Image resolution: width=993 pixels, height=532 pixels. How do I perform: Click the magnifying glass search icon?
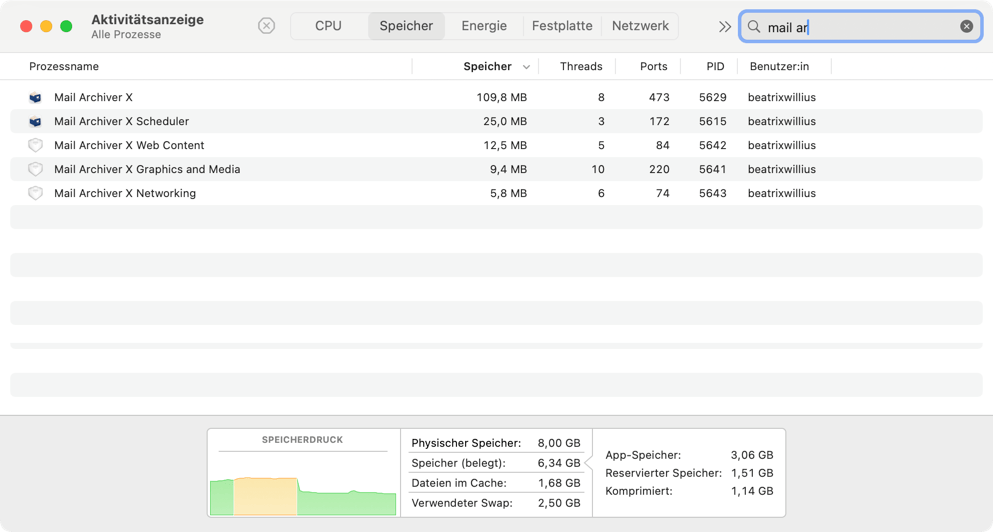pos(754,27)
